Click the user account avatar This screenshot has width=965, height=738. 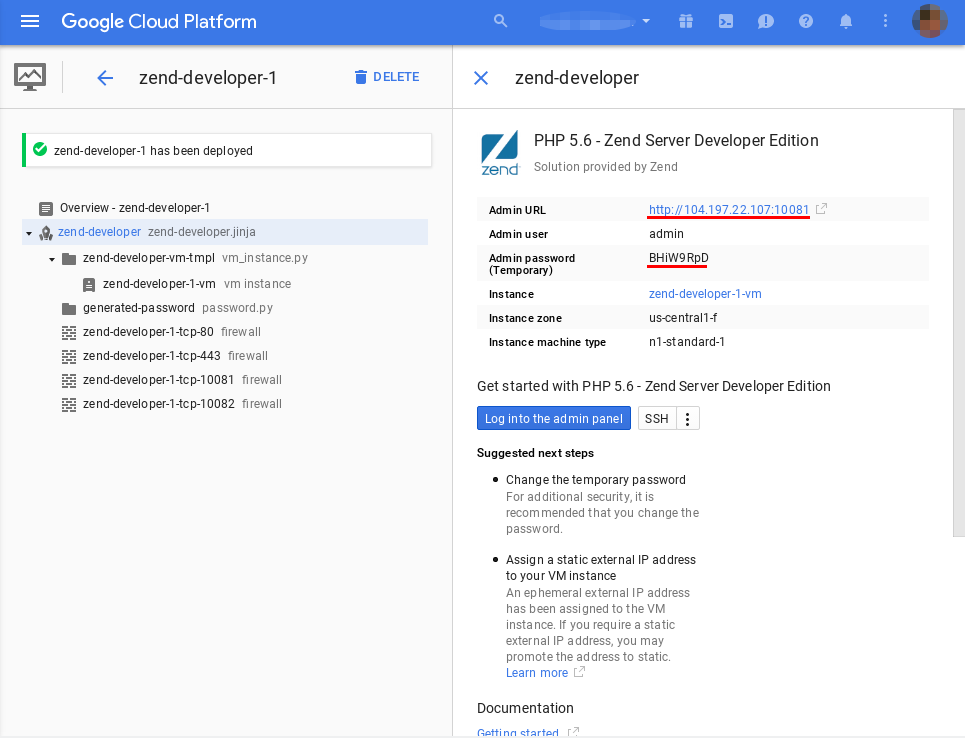tap(929, 22)
